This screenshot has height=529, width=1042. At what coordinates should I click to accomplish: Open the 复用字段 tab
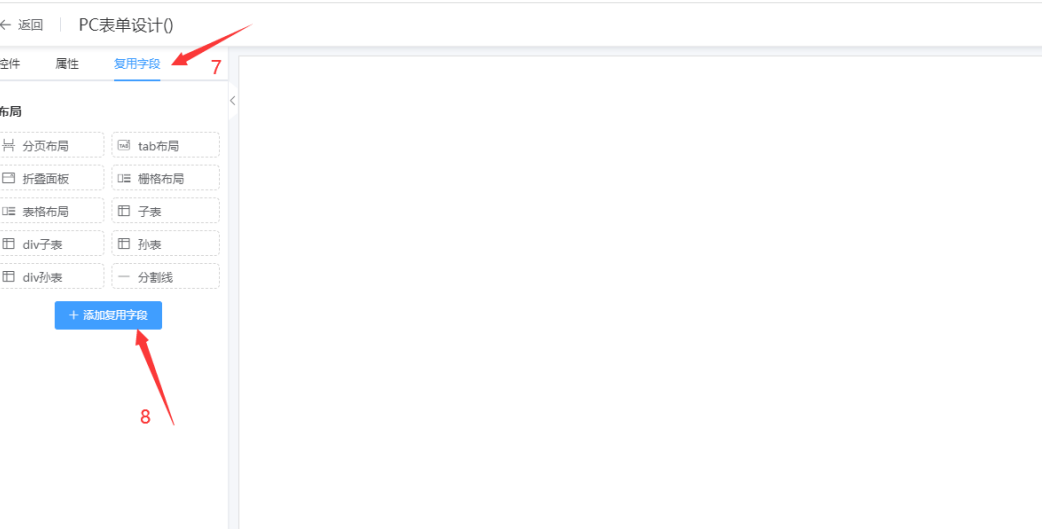click(137, 64)
